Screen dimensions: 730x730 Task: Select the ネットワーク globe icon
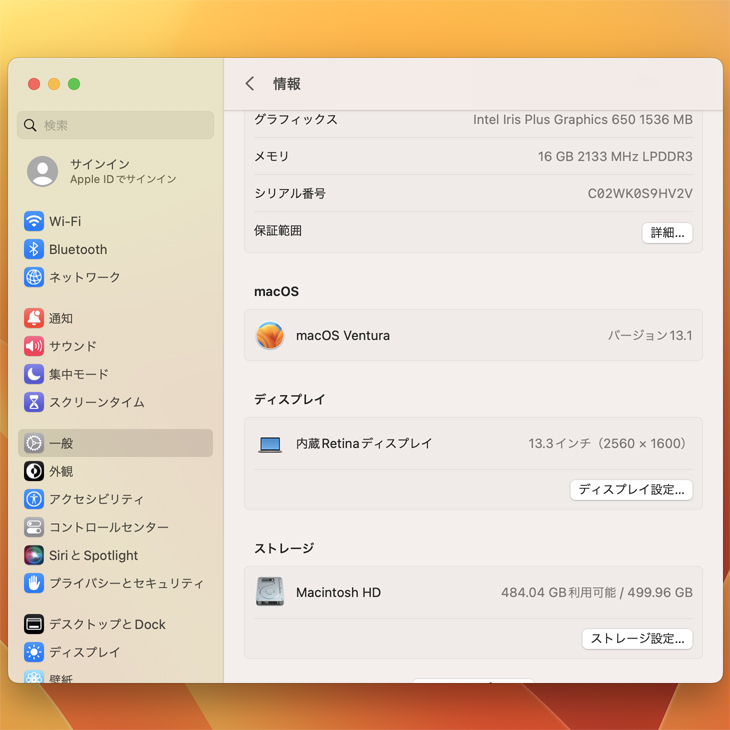[34, 277]
